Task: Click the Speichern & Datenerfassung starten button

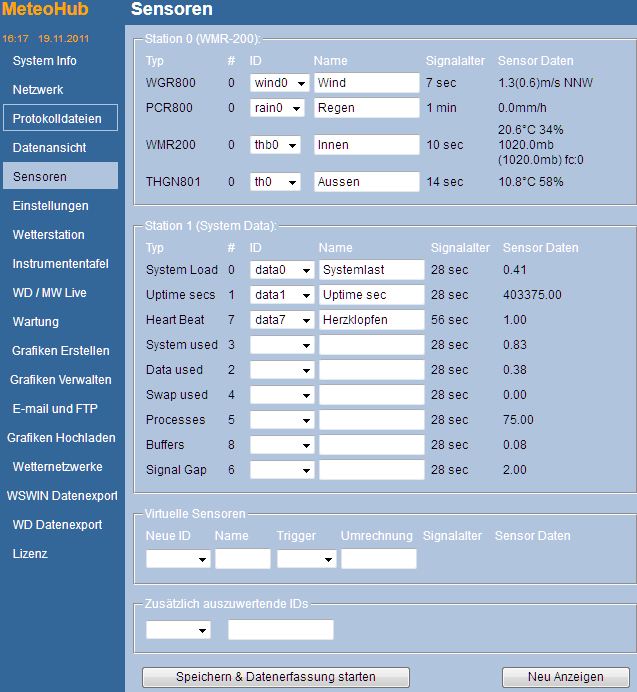Action: (x=276, y=677)
